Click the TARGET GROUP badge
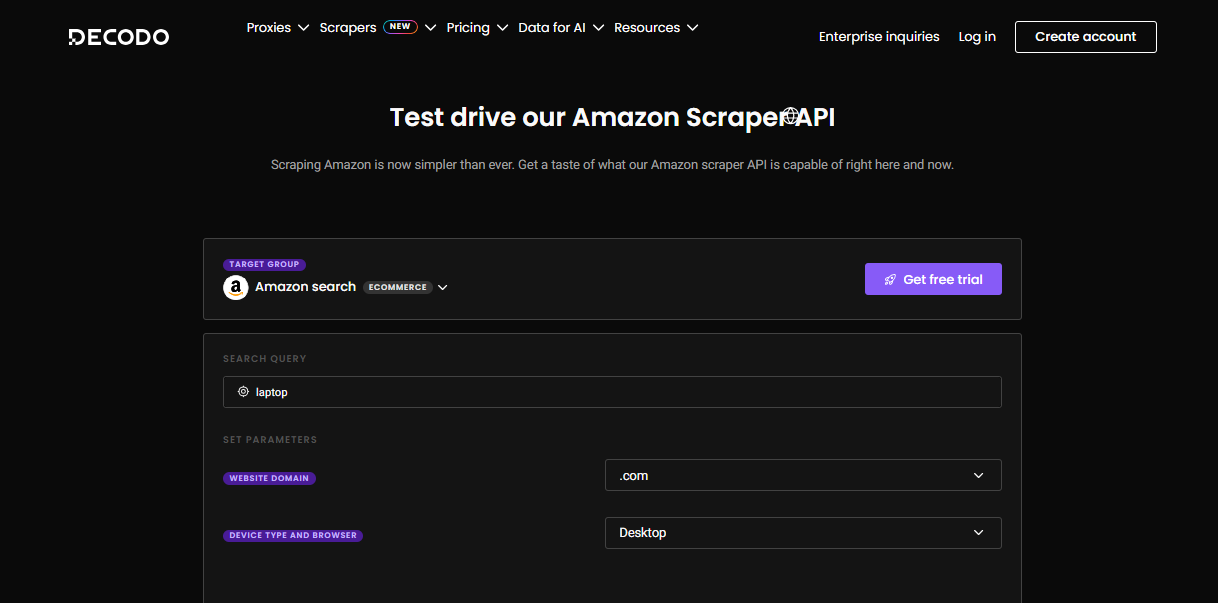The image size is (1218, 603). tap(264, 265)
